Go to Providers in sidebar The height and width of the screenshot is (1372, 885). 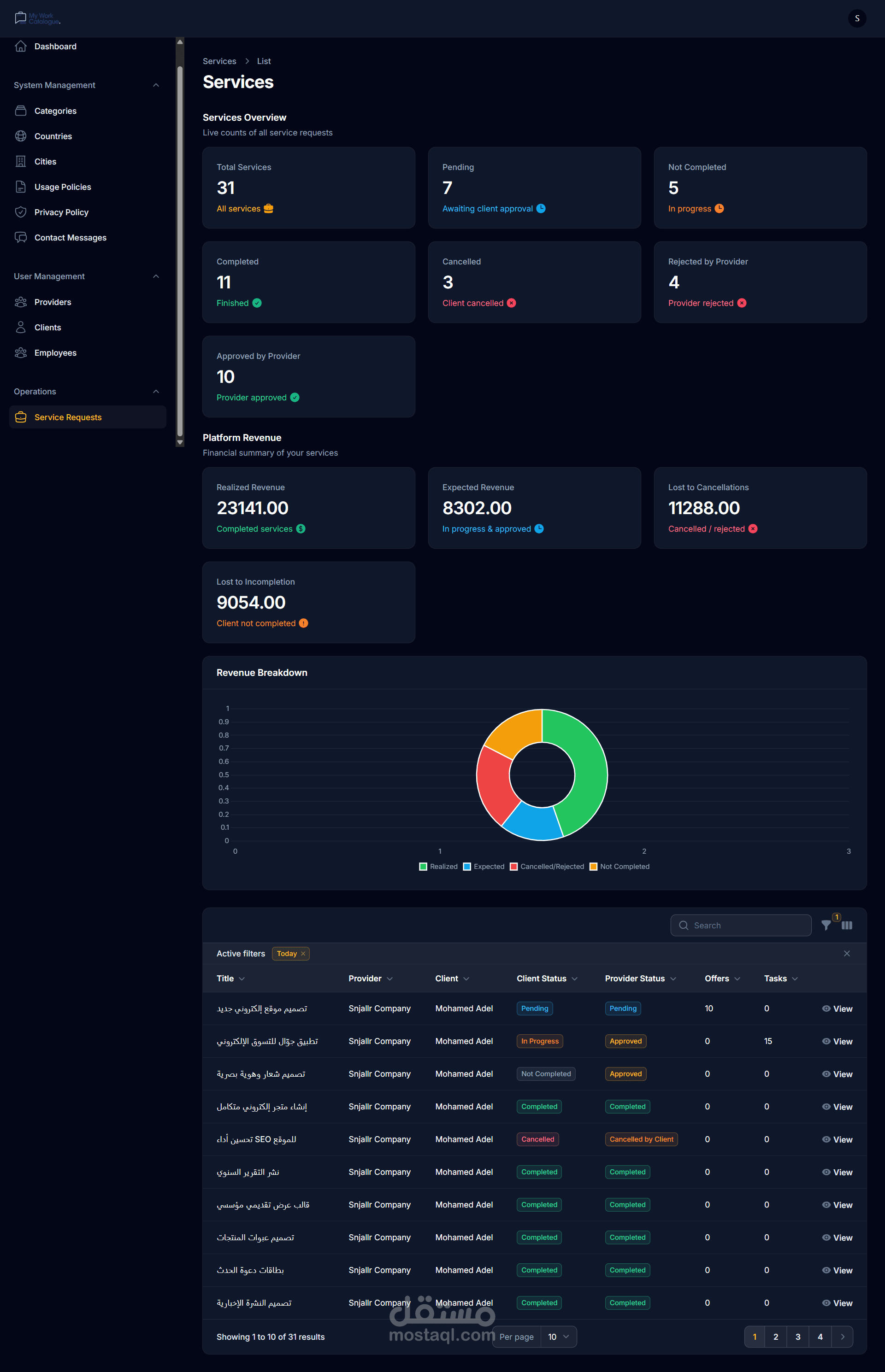coord(53,302)
